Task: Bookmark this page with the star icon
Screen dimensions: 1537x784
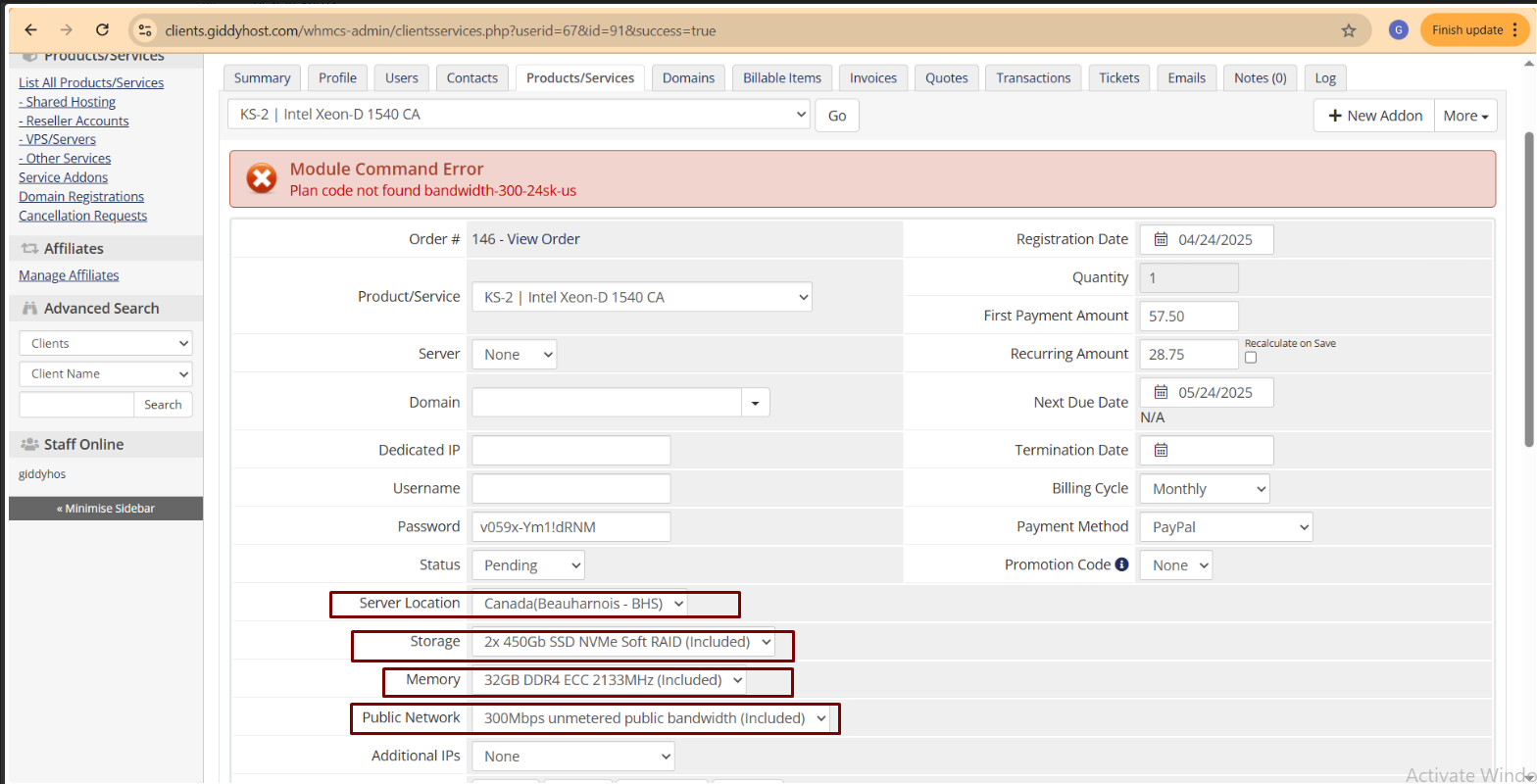Action: [x=1349, y=30]
